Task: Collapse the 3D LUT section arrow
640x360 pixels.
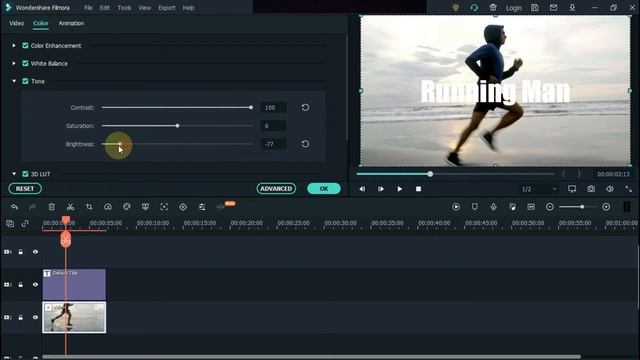Action: [14, 174]
